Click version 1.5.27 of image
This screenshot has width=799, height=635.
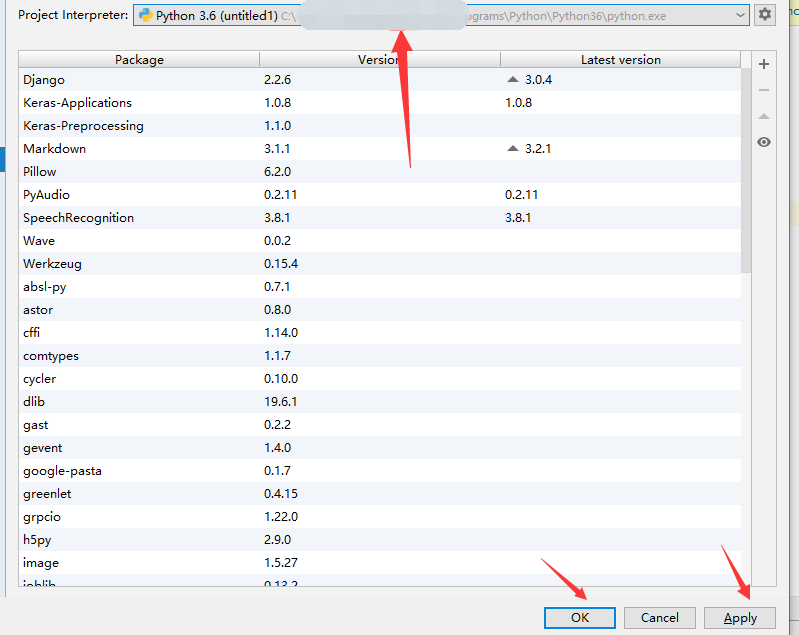click(281, 563)
